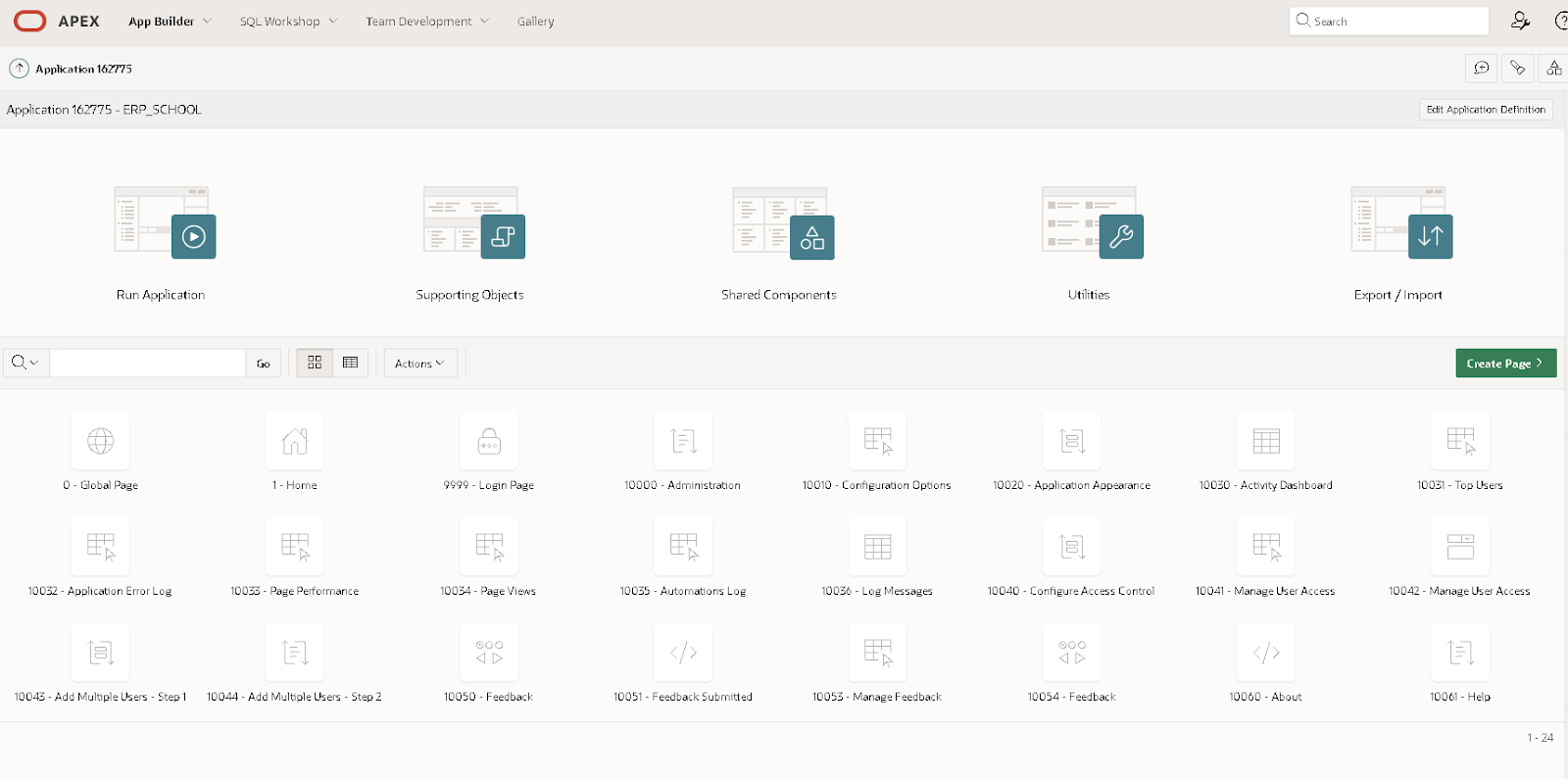Open Export / Import icon
The height and width of the screenshot is (779, 1568).
[x=1401, y=222]
